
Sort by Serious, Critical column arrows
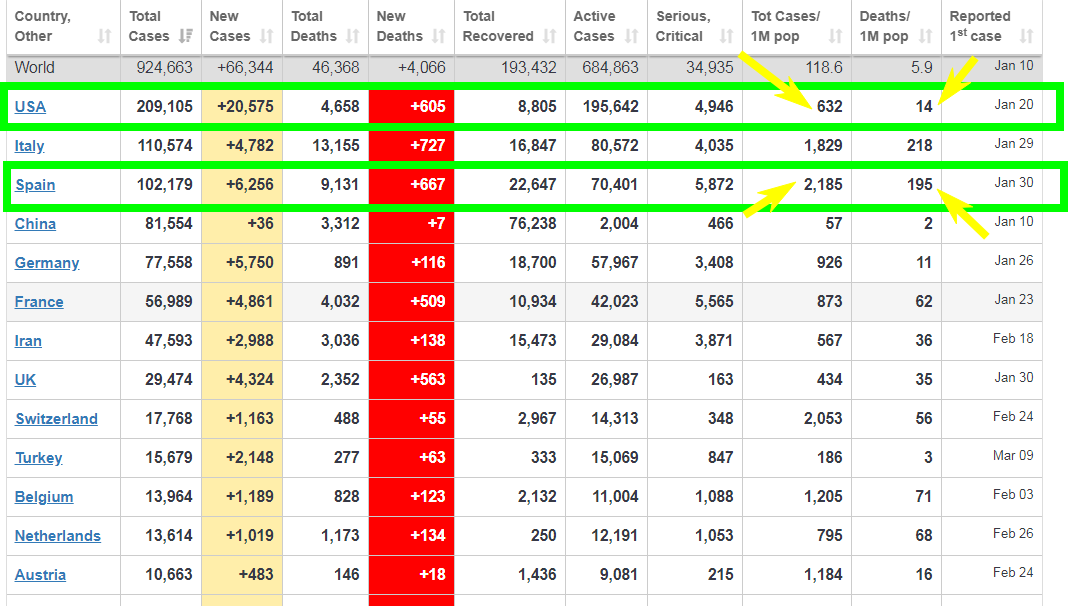tap(726, 36)
